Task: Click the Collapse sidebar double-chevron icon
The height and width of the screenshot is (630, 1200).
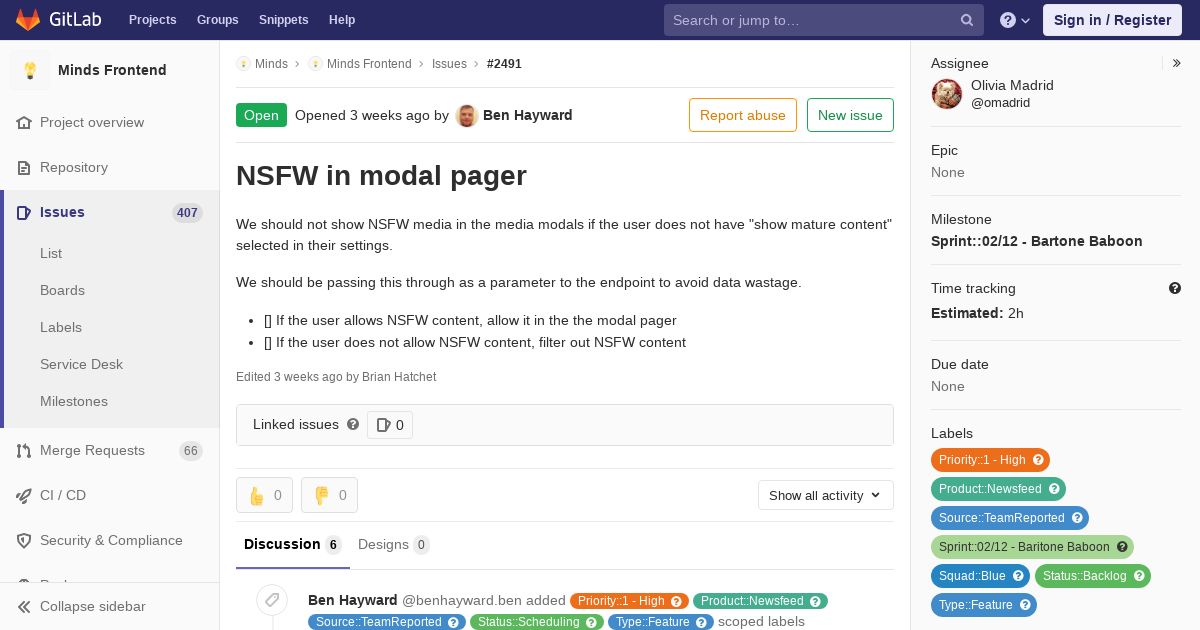Action: [24, 606]
